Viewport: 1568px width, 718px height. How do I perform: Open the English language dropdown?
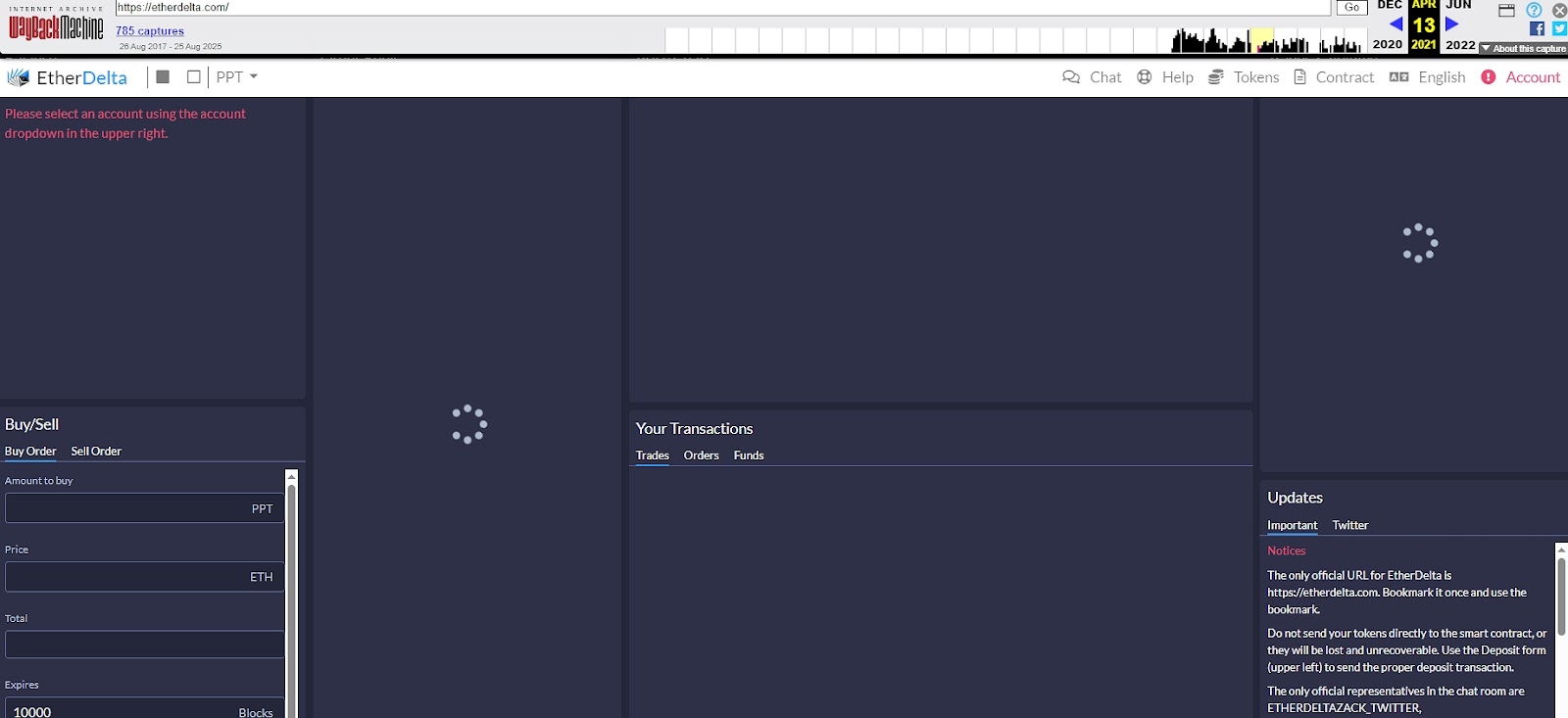coord(1442,77)
